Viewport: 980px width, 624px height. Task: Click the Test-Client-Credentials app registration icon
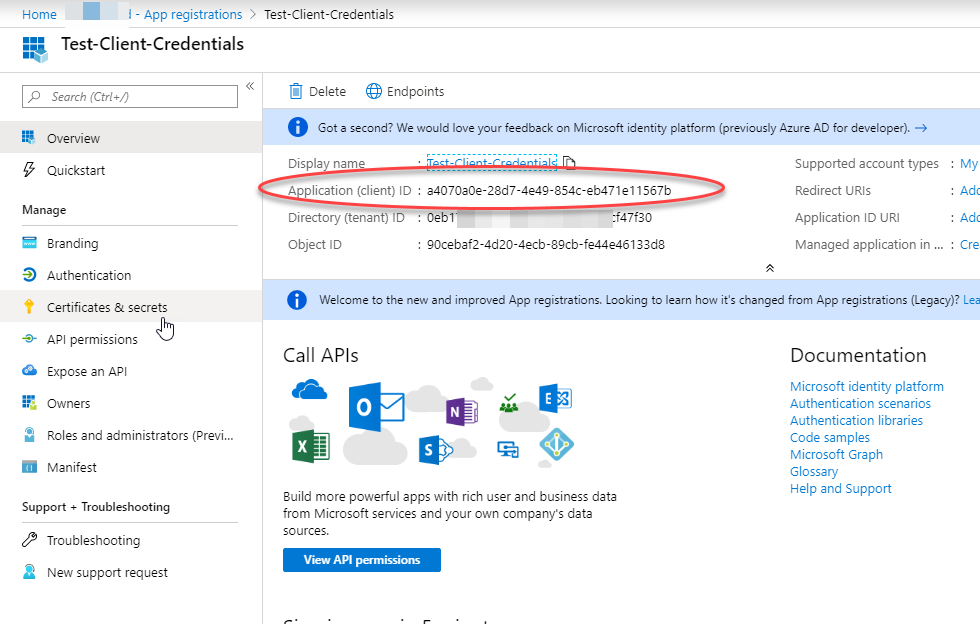click(x=35, y=49)
